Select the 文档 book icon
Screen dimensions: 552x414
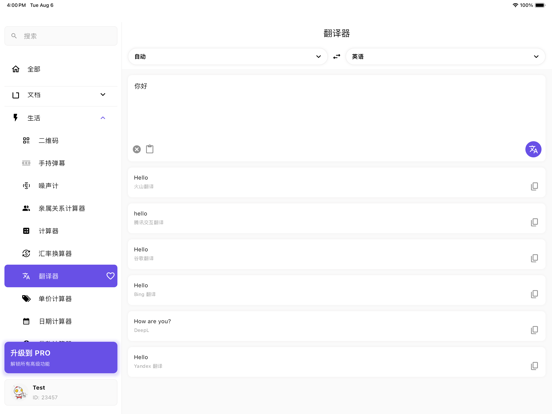pos(15,95)
